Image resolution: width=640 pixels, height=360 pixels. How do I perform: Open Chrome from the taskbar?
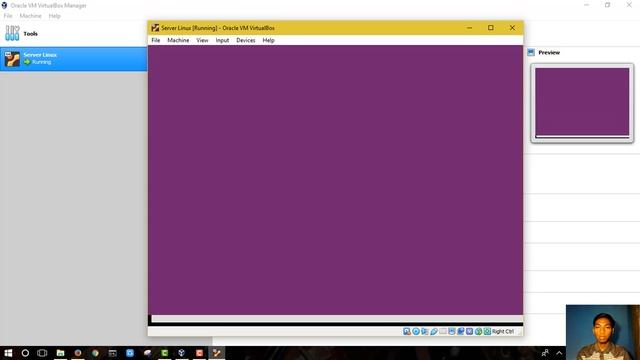(x=95, y=353)
